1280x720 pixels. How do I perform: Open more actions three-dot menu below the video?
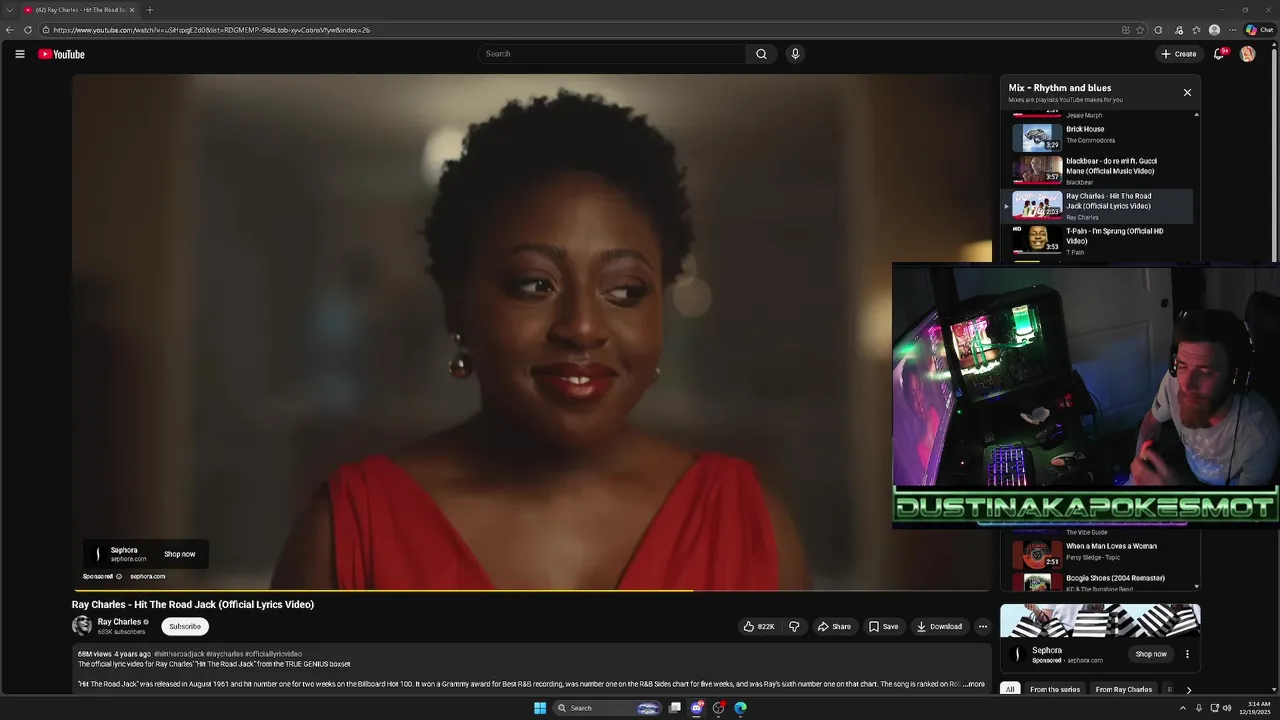click(982, 626)
